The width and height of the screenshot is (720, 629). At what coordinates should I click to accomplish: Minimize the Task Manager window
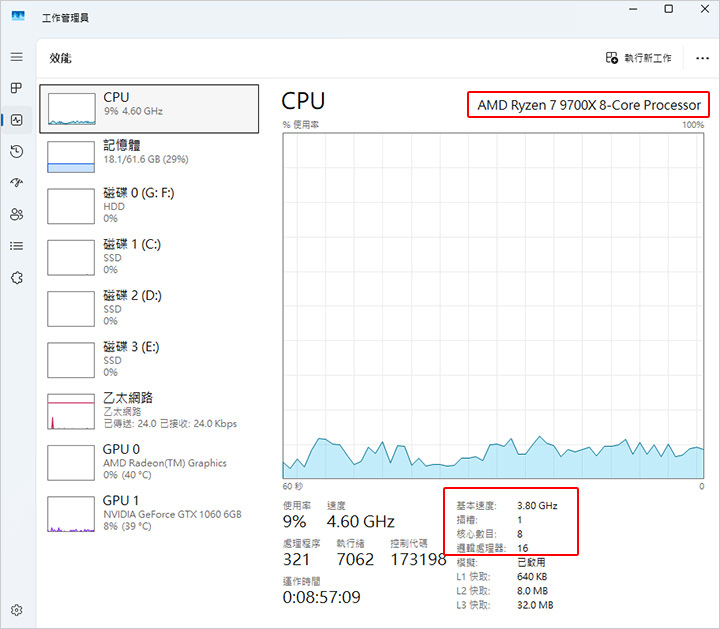[x=634, y=9]
